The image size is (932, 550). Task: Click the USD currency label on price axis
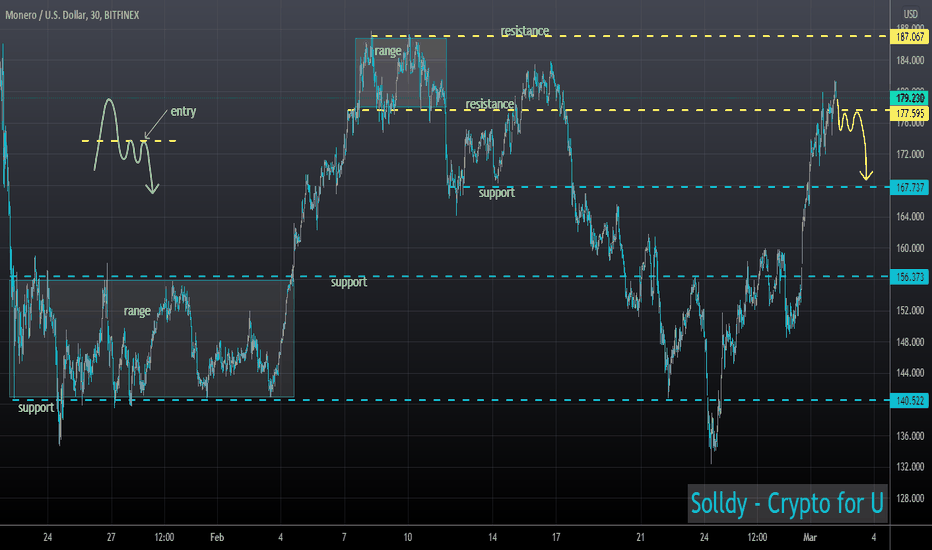pos(910,14)
